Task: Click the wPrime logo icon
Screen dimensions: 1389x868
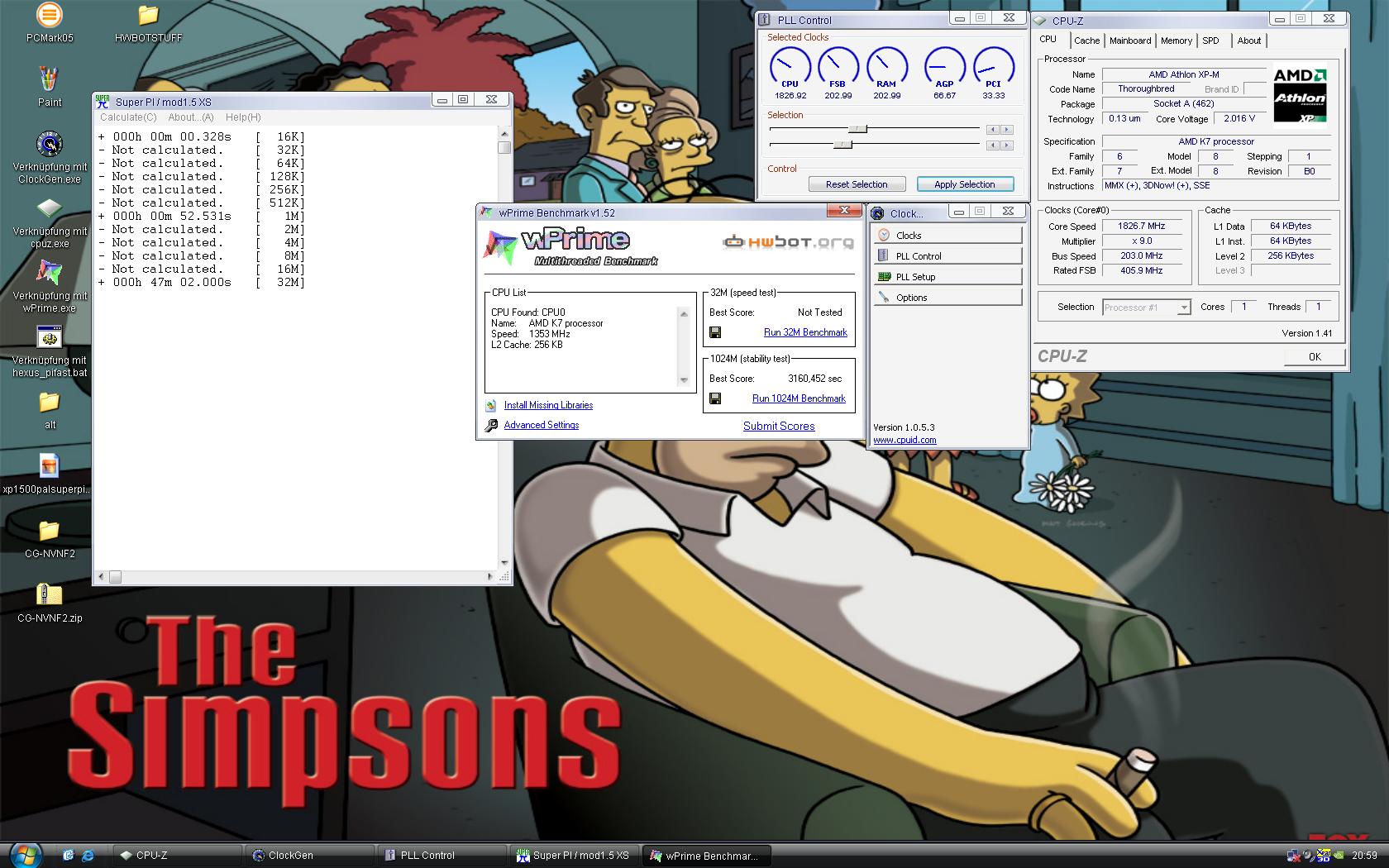Action: (x=501, y=247)
